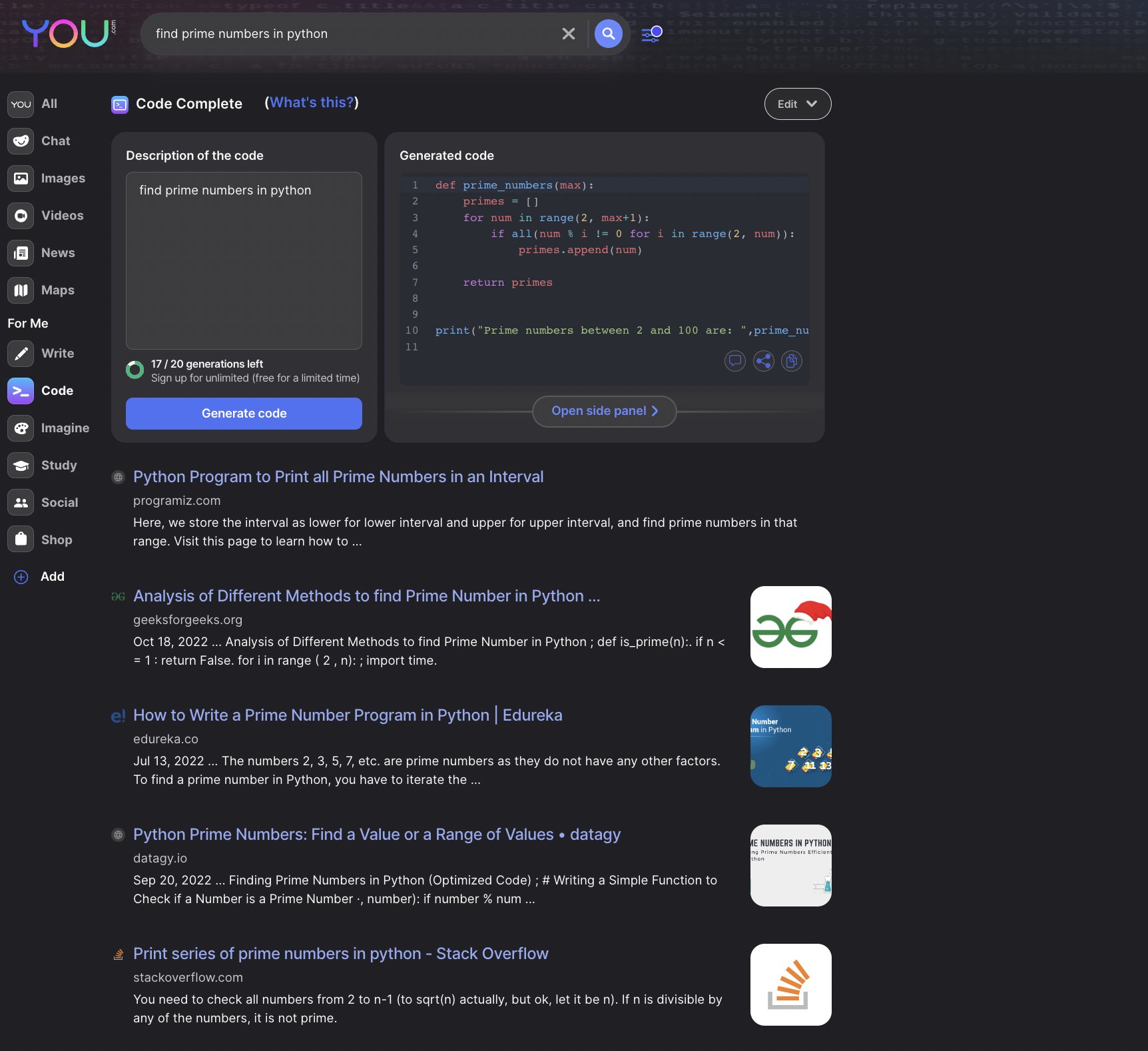Click the Stack Overflow favicon beside result
This screenshot has height=1051, width=1148.
coord(119,954)
